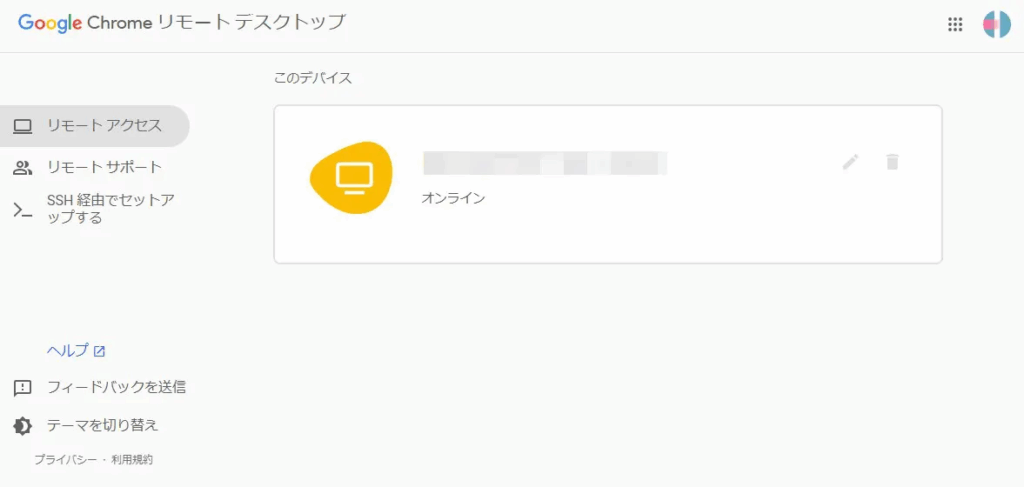Click the external link icon next to ヘルプ
Screen dimensions: 1024x487
(99, 351)
